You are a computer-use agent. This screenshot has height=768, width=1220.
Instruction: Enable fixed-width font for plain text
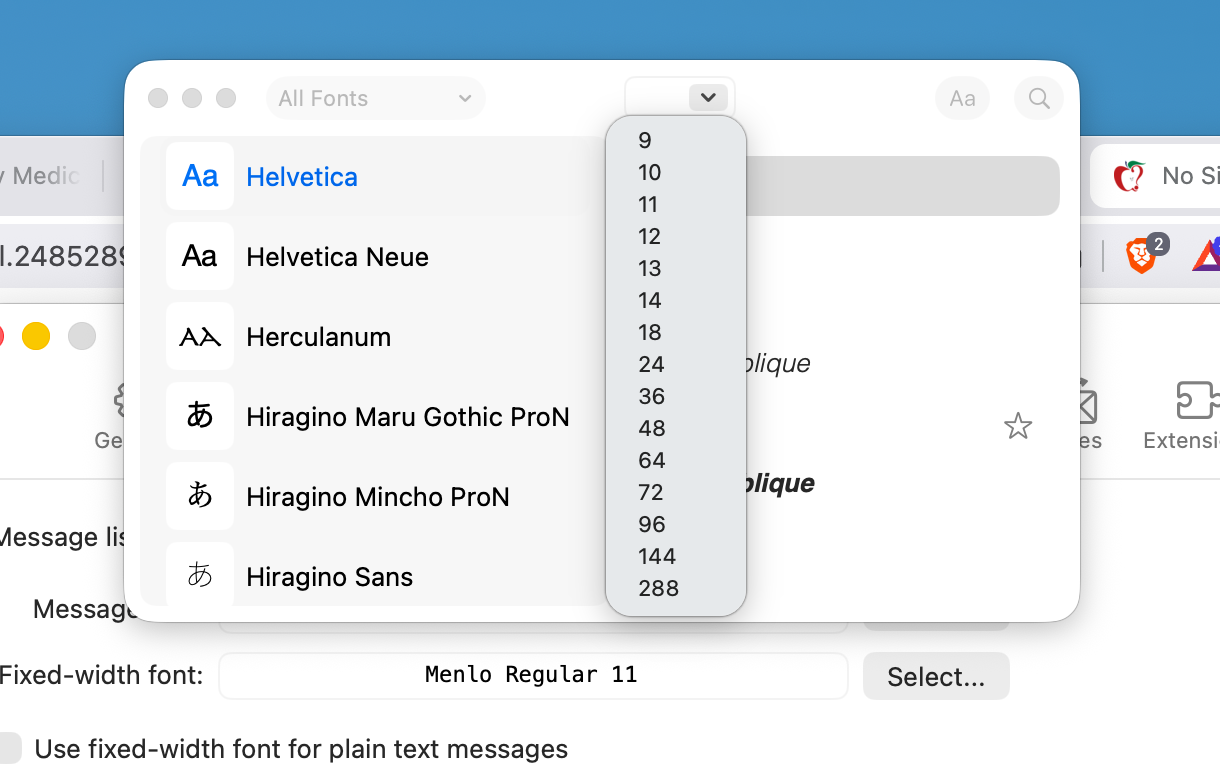click(9, 748)
